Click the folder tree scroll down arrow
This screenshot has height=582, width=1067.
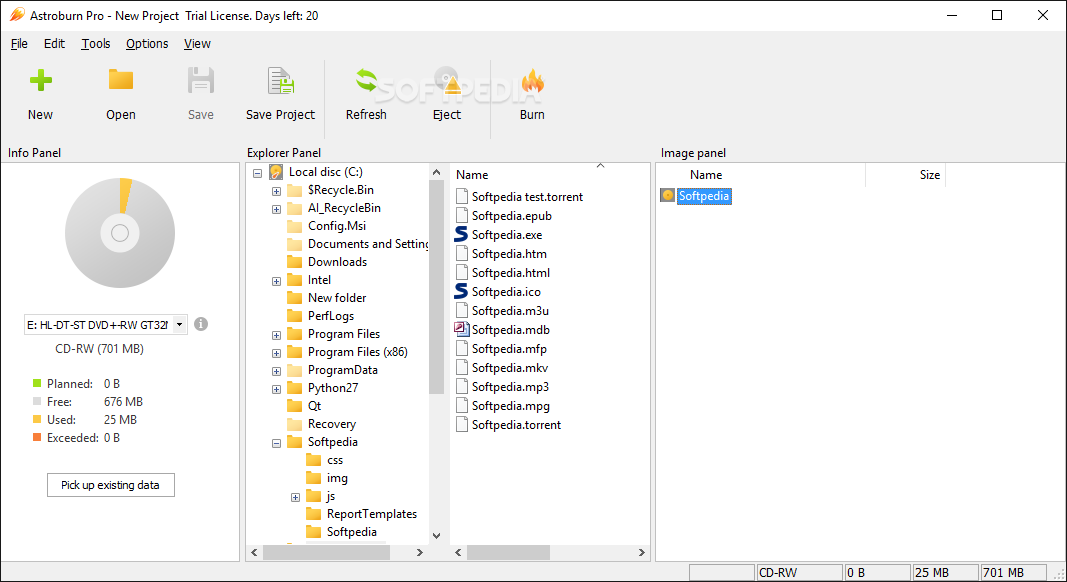436,536
